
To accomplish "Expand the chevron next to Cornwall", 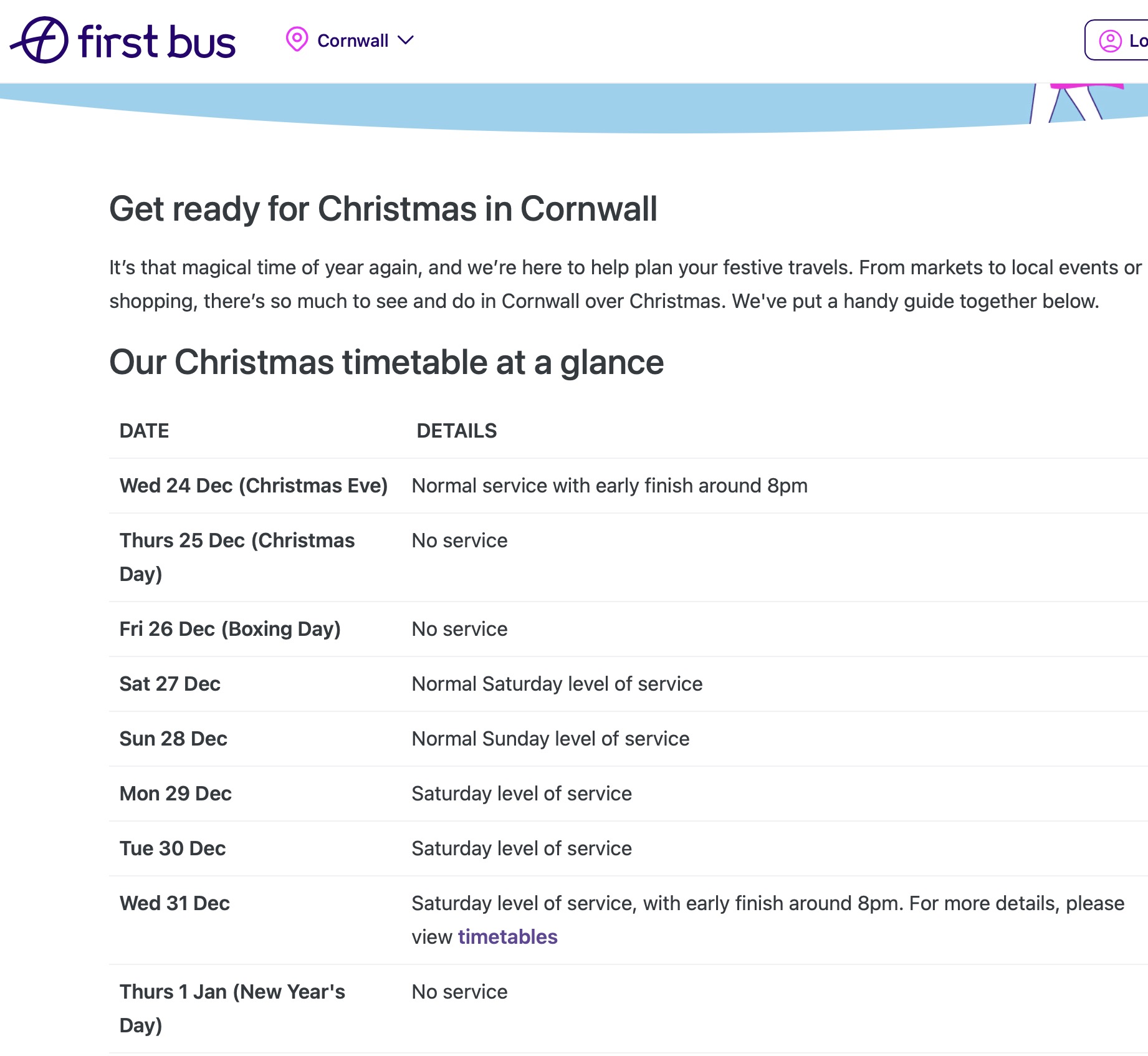I will point(406,41).
